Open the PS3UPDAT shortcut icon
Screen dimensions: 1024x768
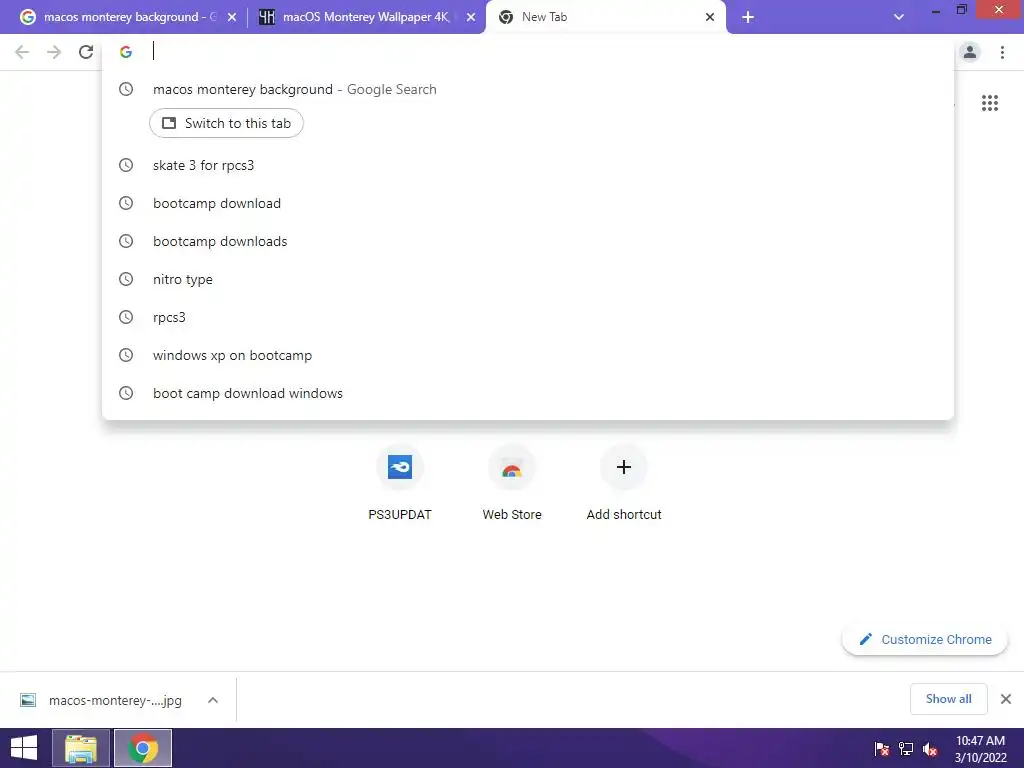pyautogui.click(x=400, y=467)
